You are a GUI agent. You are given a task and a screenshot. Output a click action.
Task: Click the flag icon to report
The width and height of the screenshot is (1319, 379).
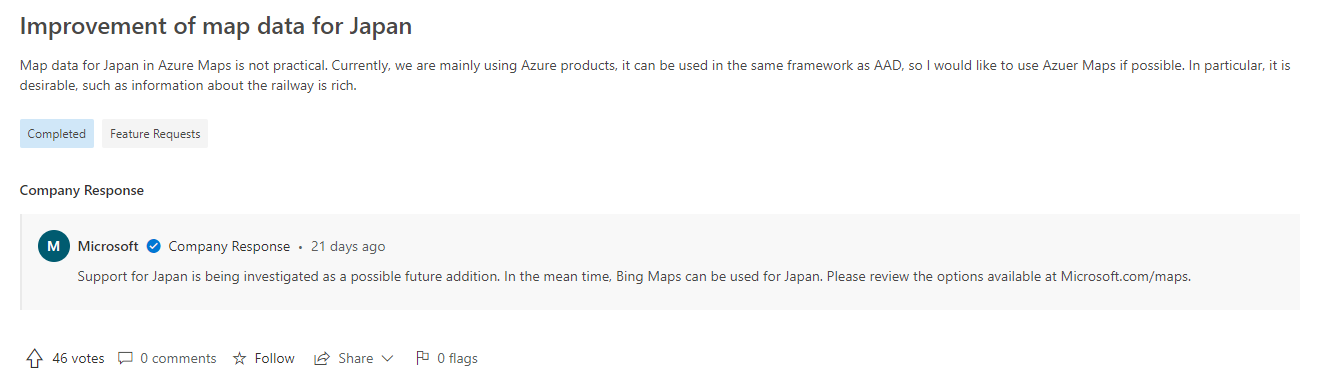pos(422,358)
